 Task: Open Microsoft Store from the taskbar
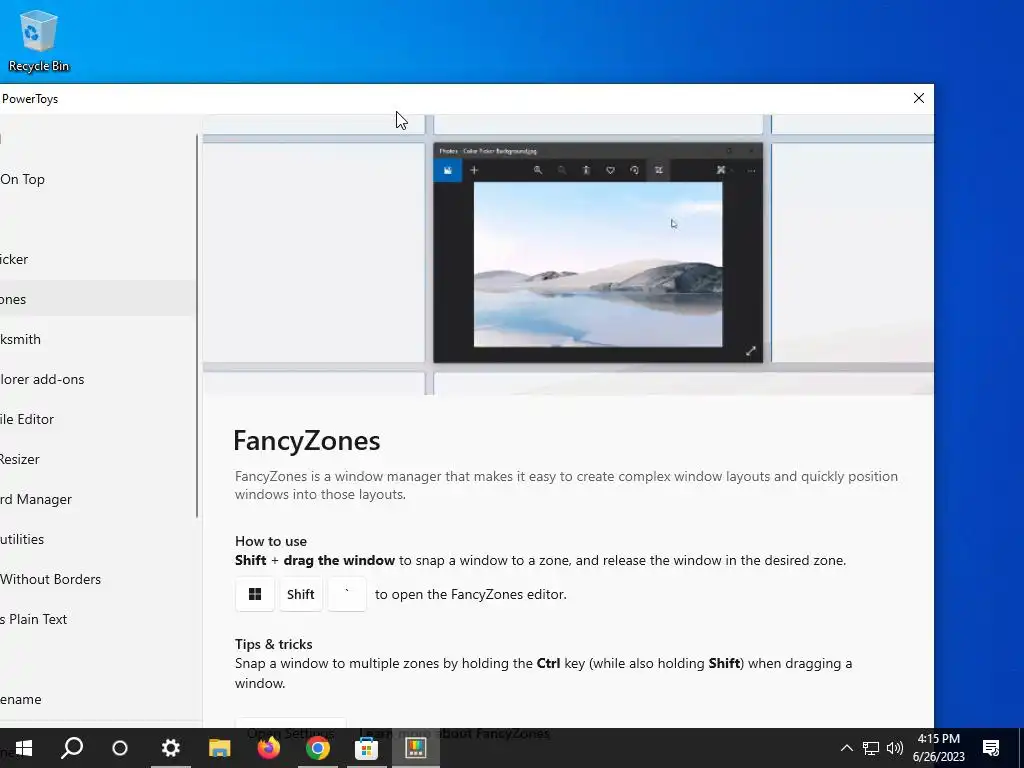(x=366, y=748)
